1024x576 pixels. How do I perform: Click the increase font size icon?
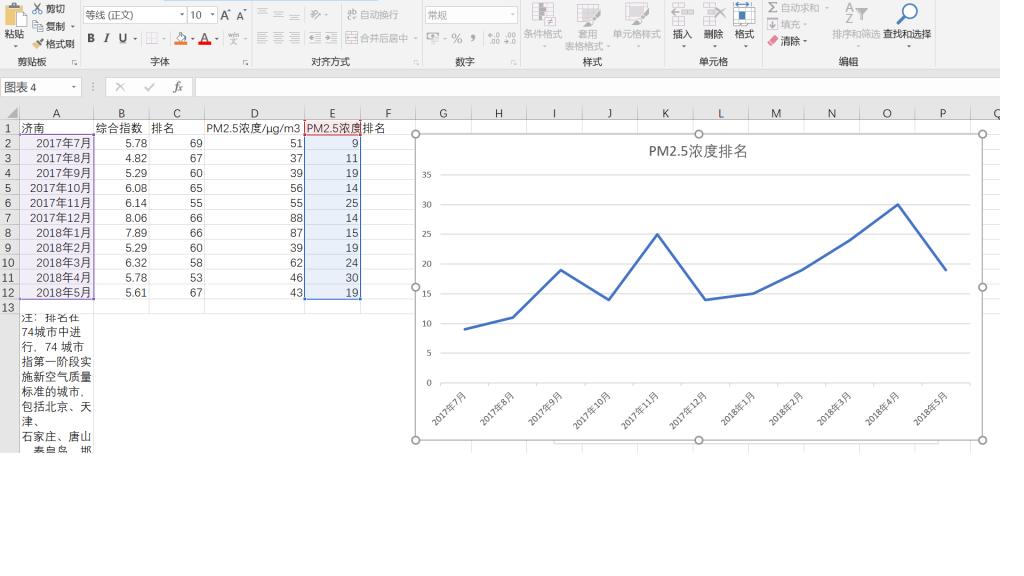[225, 15]
